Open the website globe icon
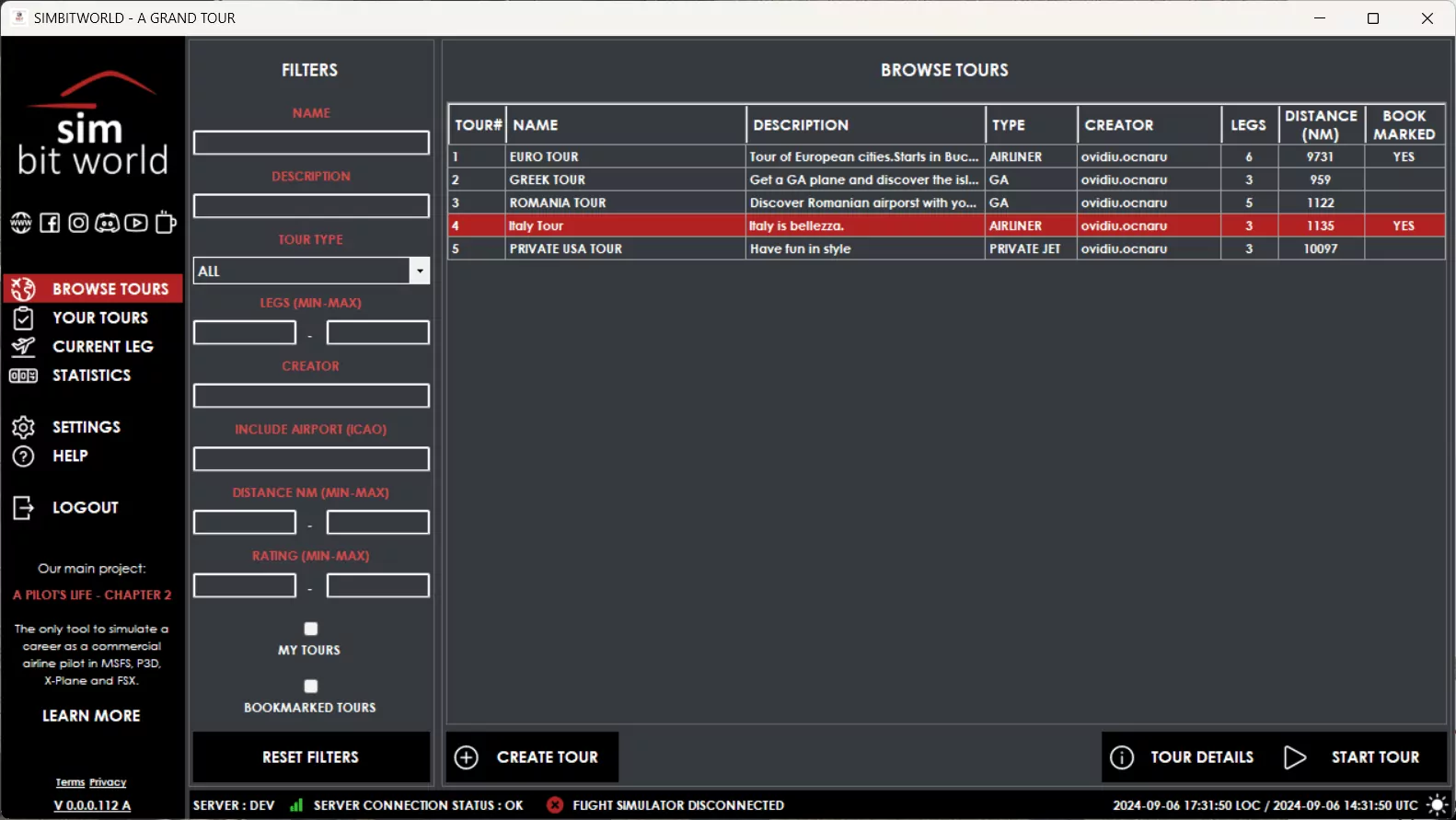1456x820 pixels. (x=20, y=223)
